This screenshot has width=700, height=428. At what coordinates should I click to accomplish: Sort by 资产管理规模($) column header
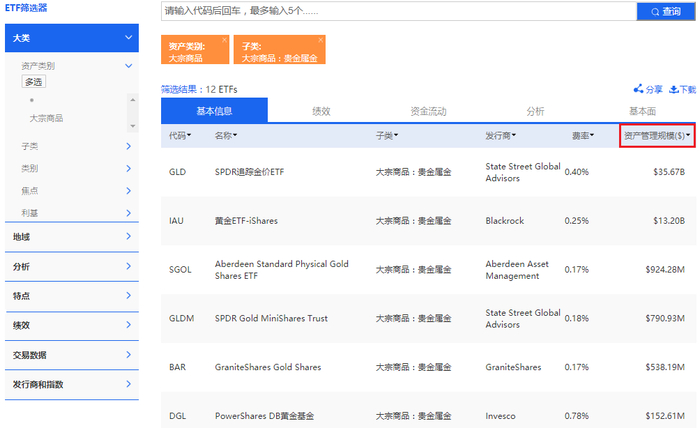click(657, 135)
